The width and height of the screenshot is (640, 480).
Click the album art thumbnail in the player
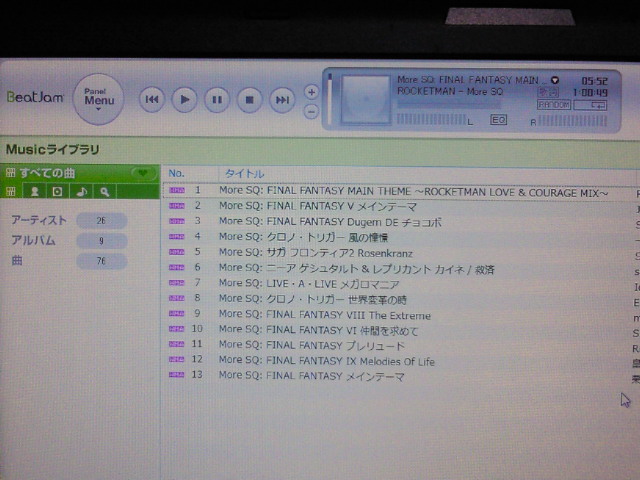pyautogui.click(x=365, y=100)
